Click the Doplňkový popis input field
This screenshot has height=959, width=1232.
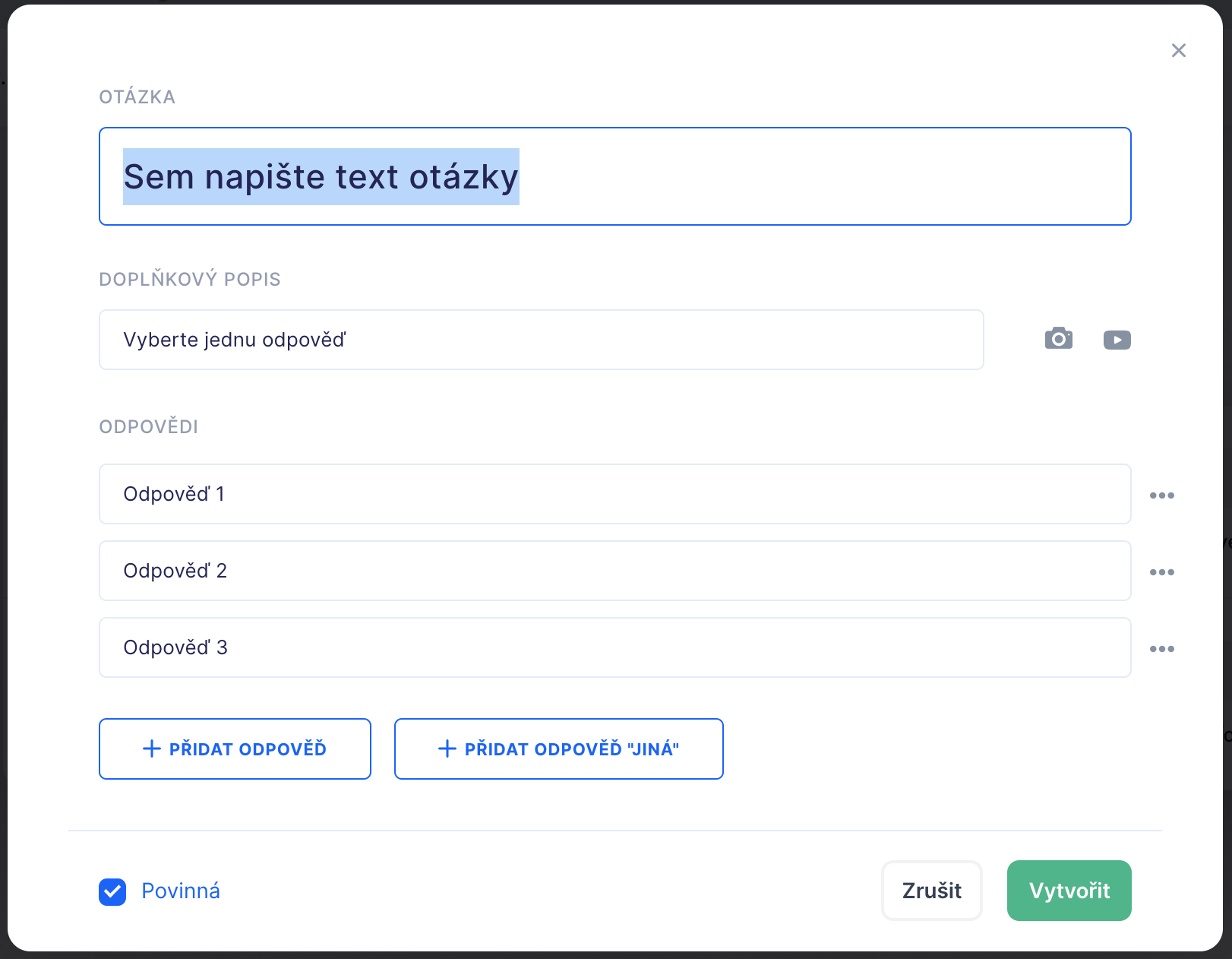[x=541, y=340]
